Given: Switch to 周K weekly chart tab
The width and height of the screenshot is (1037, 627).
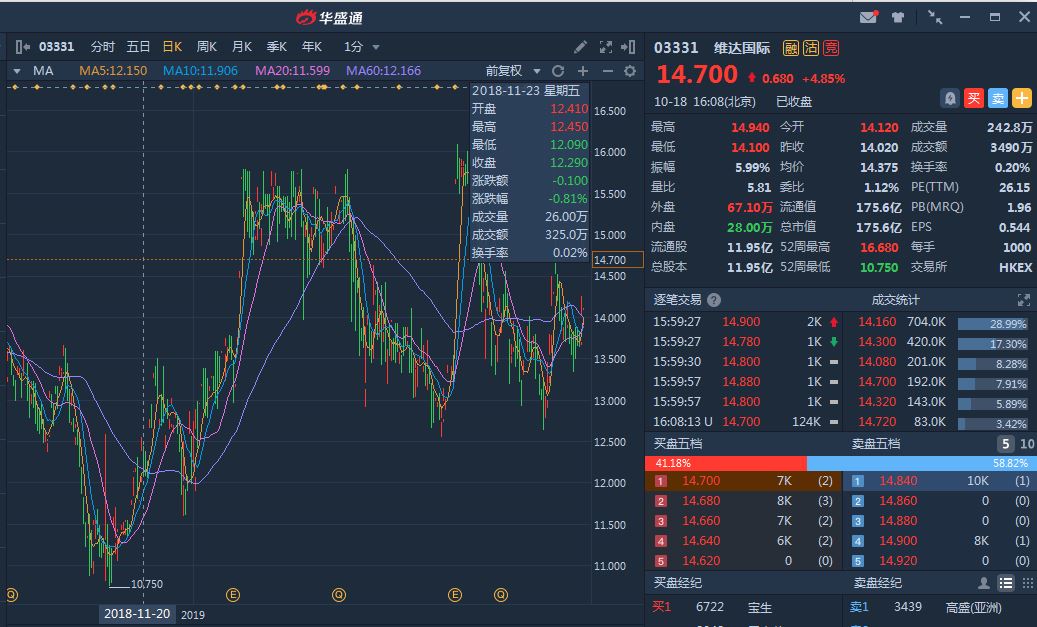Looking at the screenshot, I should [x=207, y=47].
